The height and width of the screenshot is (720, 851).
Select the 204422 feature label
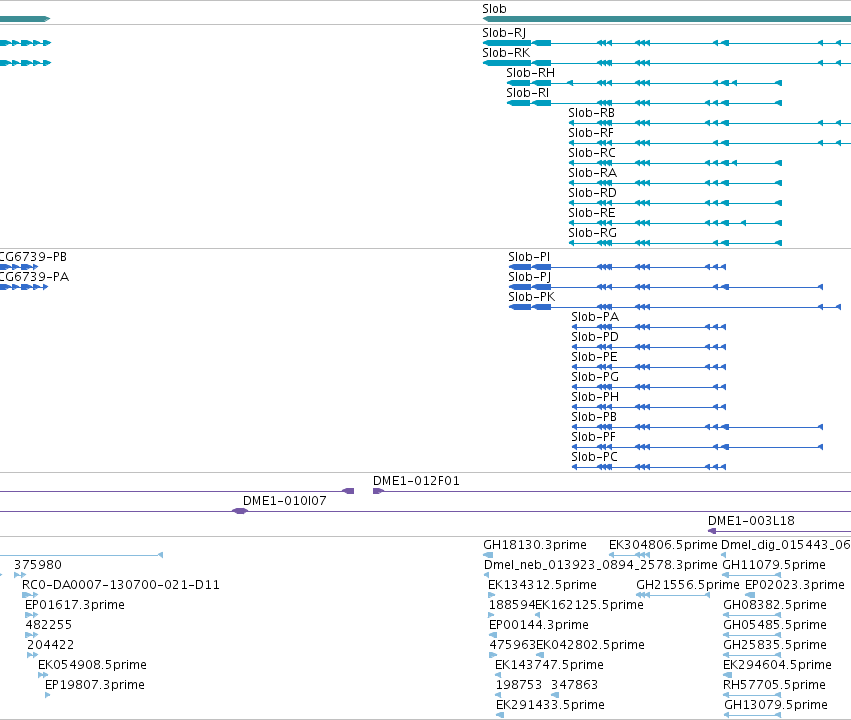[x=50, y=646]
